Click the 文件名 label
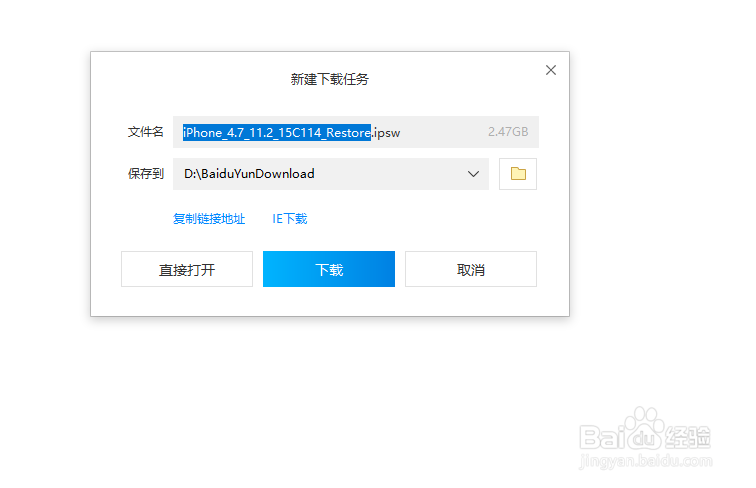The image size is (756, 488). click(x=146, y=132)
